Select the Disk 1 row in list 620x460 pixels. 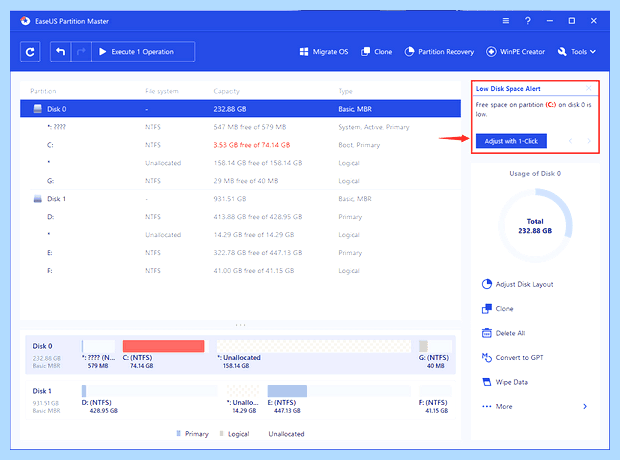pyautogui.click(x=240, y=199)
